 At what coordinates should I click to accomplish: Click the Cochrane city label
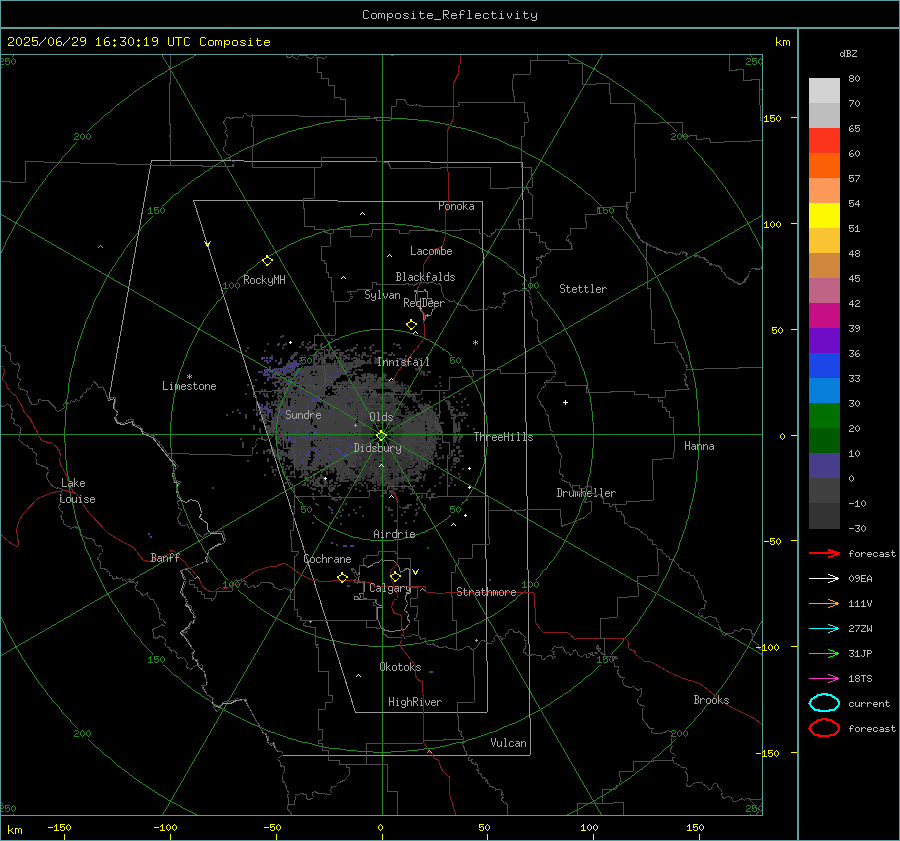click(327, 559)
